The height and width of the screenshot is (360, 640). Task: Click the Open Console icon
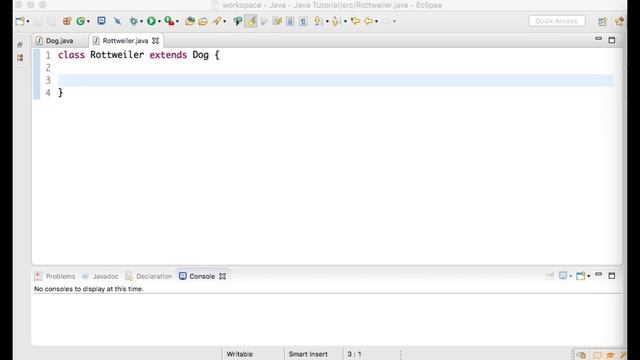(x=581, y=276)
